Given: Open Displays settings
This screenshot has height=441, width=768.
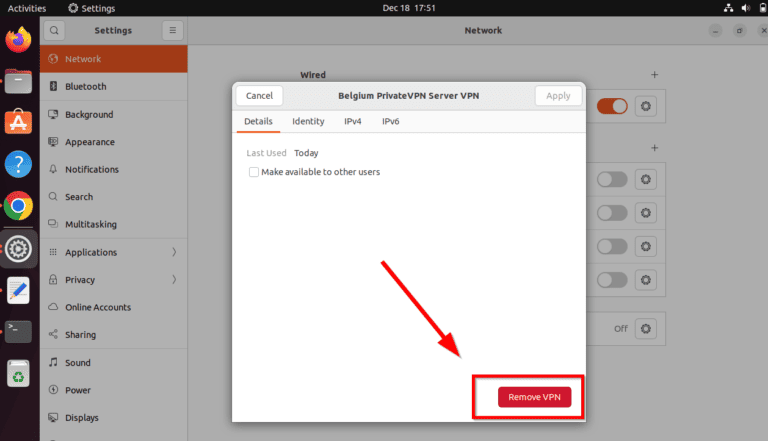Looking at the screenshot, I should [x=114, y=417].
